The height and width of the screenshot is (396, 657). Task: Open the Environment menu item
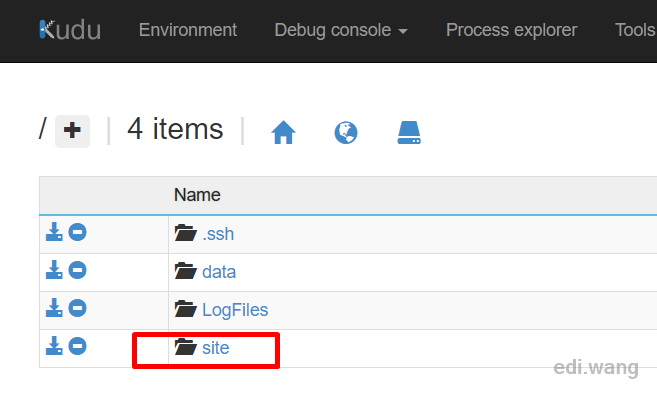188,30
